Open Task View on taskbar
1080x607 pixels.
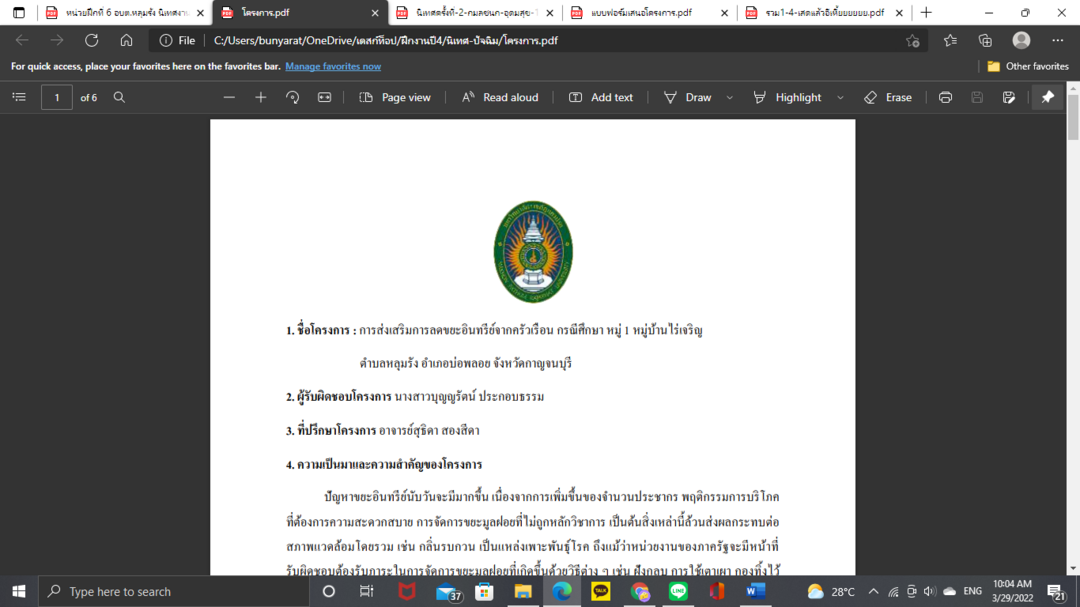pos(366,591)
